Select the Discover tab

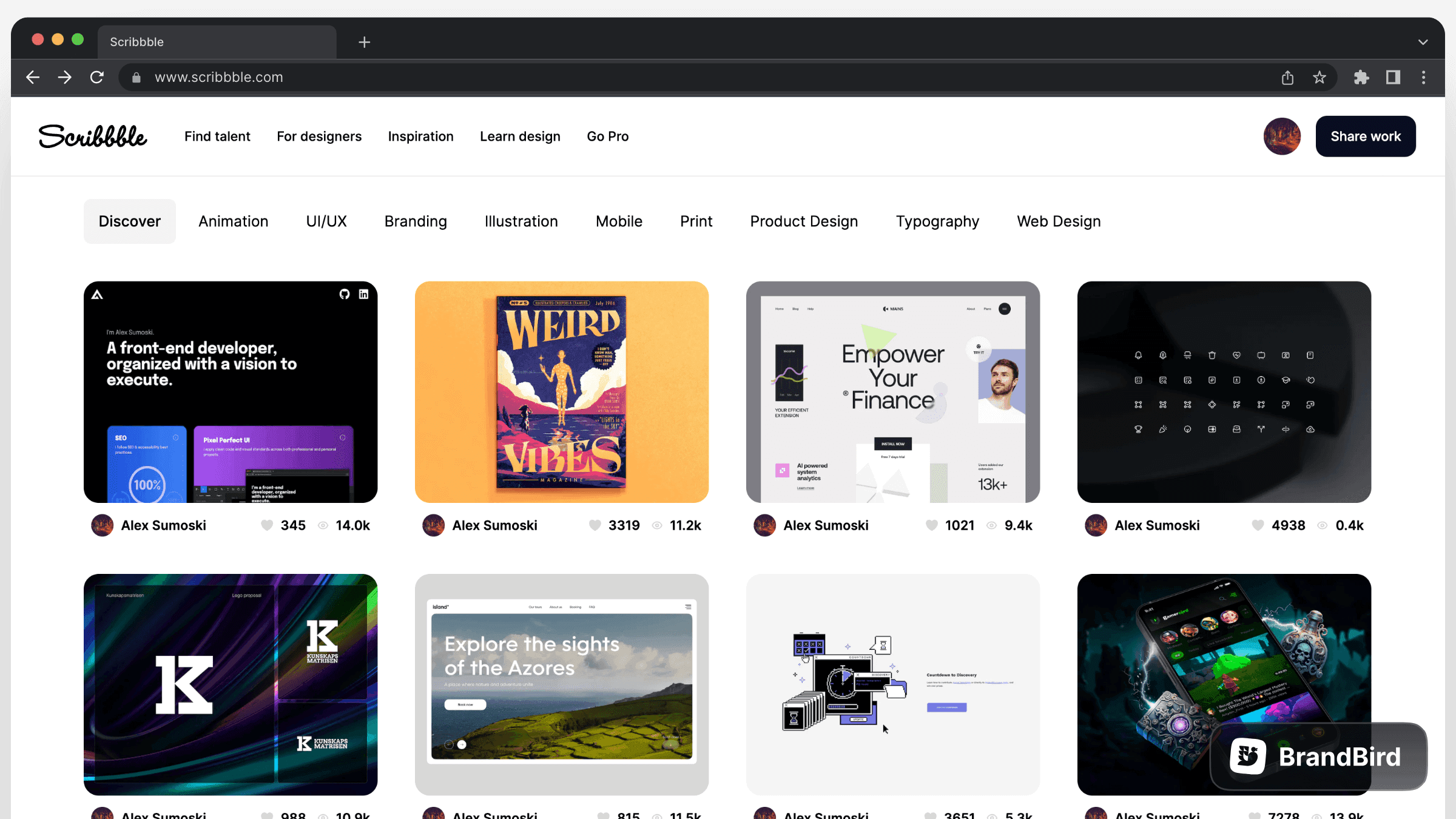pyautogui.click(x=130, y=221)
